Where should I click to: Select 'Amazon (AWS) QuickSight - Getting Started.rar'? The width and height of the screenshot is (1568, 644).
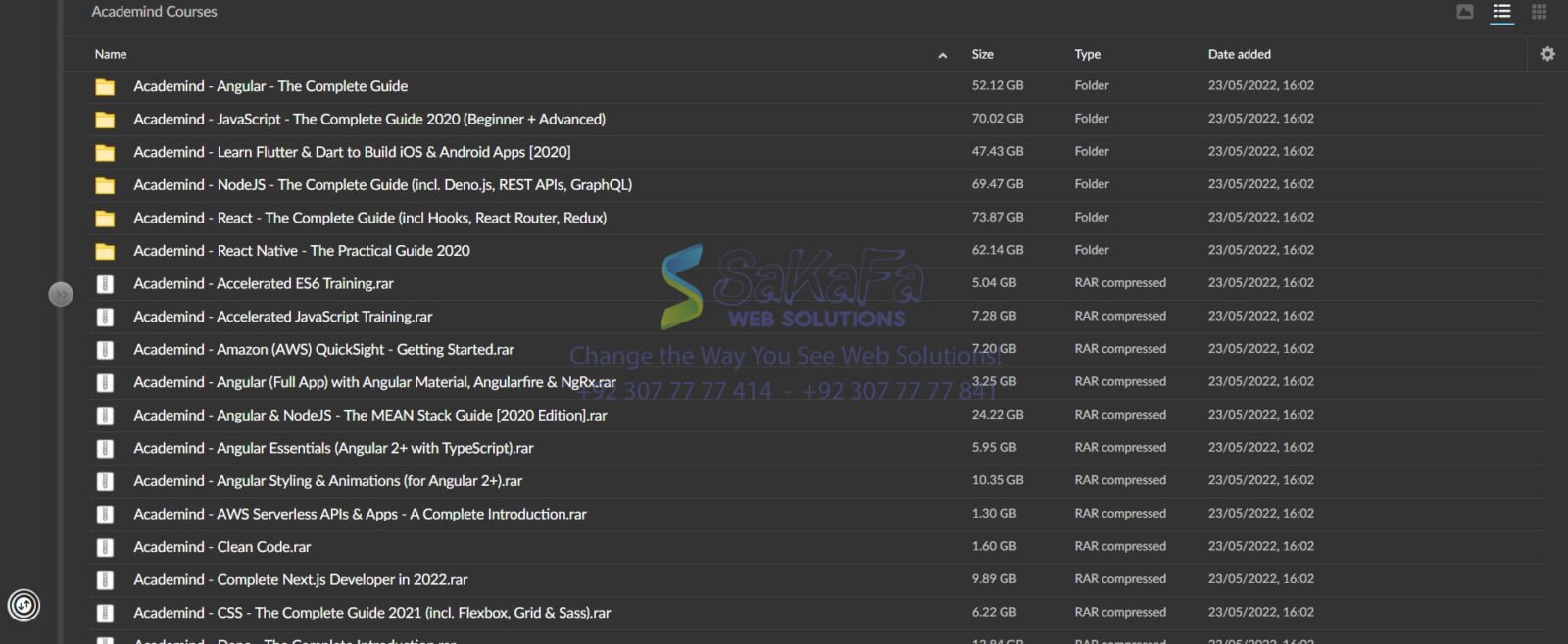click(x=323, y=349)
